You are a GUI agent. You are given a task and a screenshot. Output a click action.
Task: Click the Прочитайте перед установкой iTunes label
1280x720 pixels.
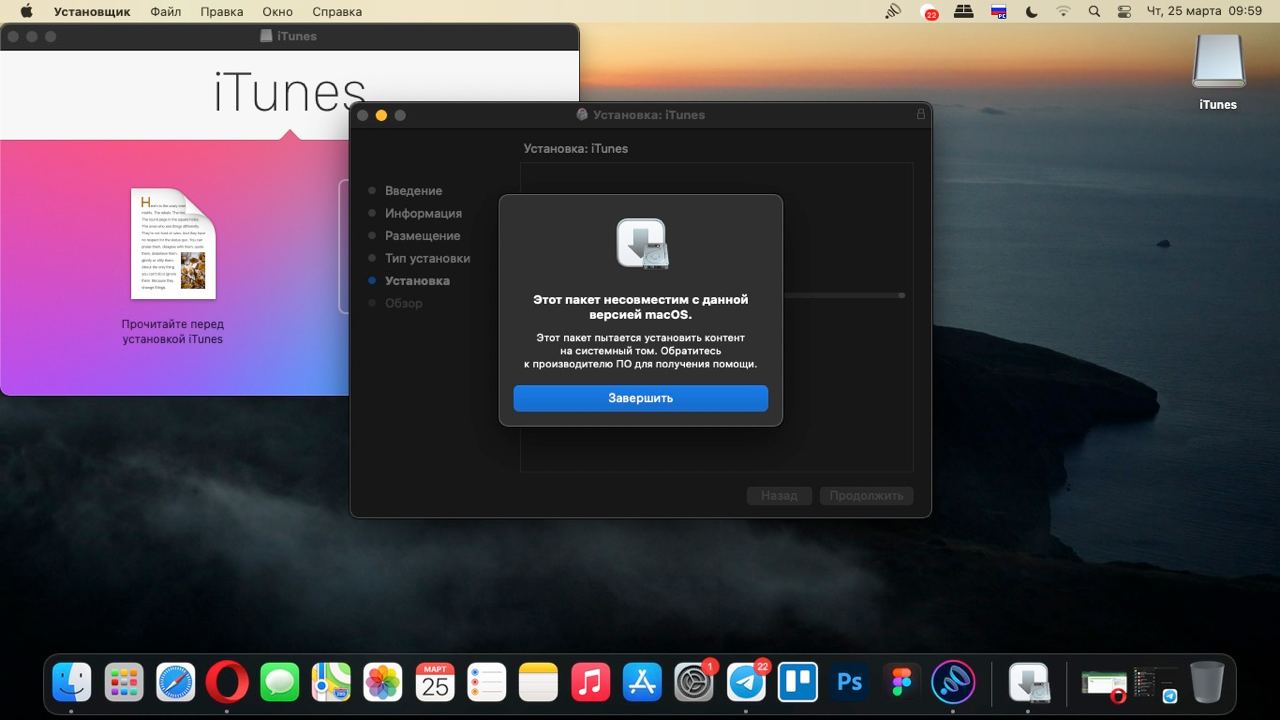pyautogui.click(x=173, y=332)
